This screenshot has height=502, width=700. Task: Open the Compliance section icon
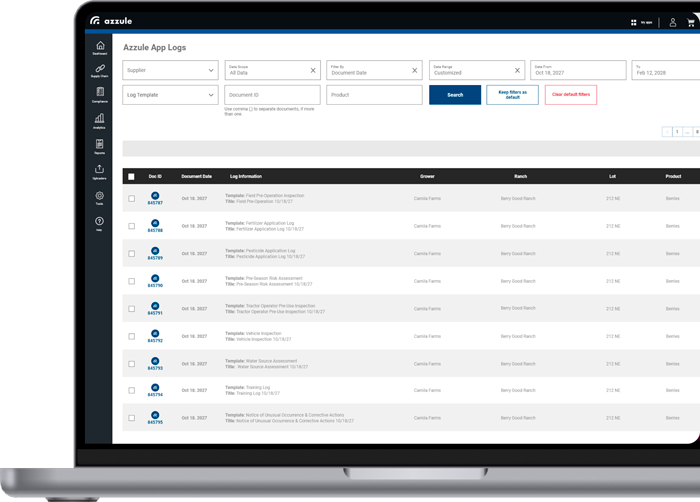(99, 94)
